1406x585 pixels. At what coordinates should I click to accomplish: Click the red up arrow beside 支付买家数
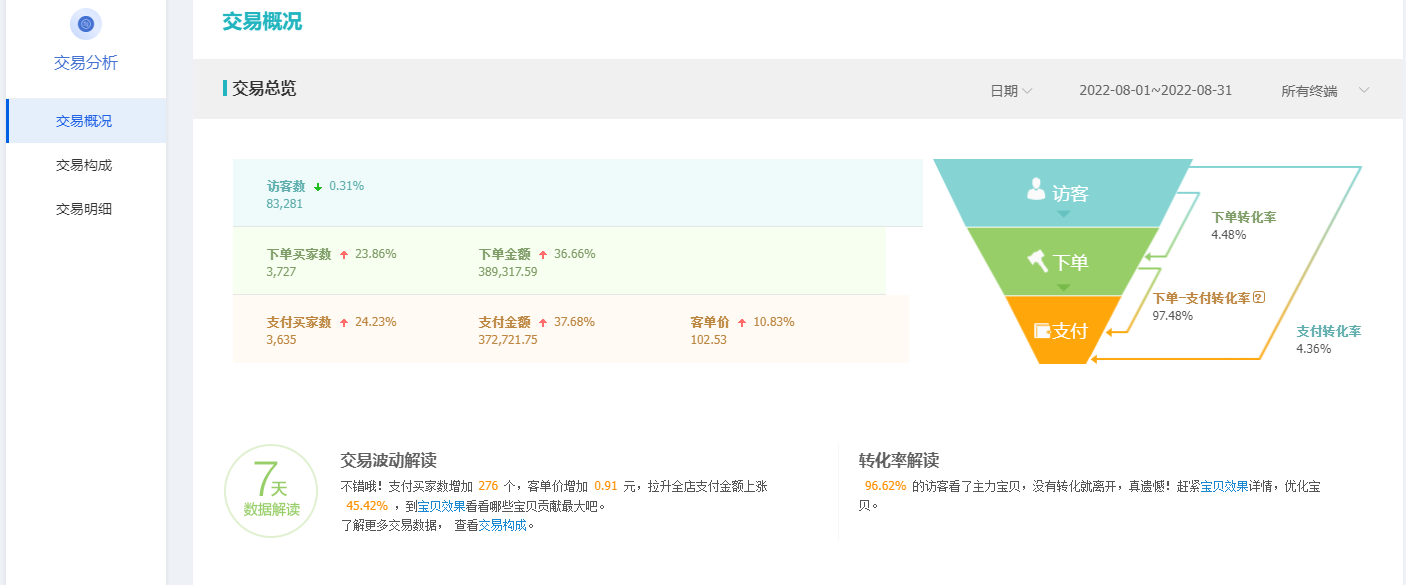click(x=343, y=323)
